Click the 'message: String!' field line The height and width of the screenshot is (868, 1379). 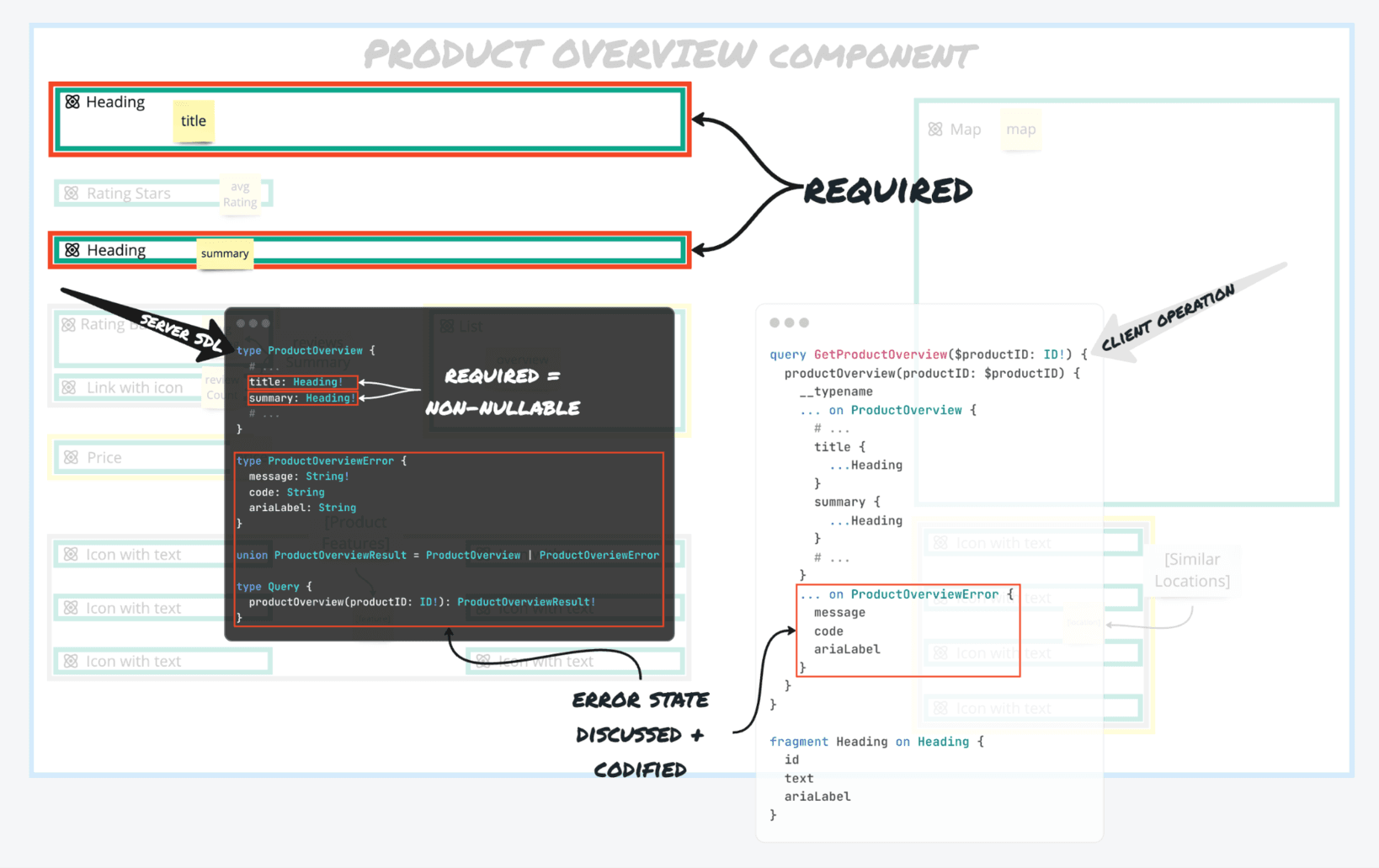299,477
